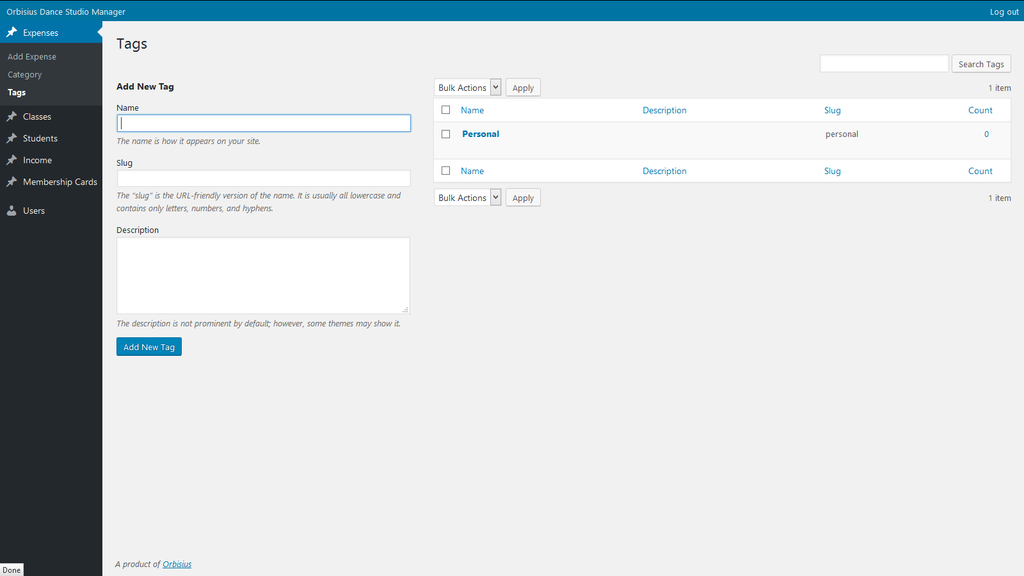
Task: Click the Users person icon
Action: 12,210
